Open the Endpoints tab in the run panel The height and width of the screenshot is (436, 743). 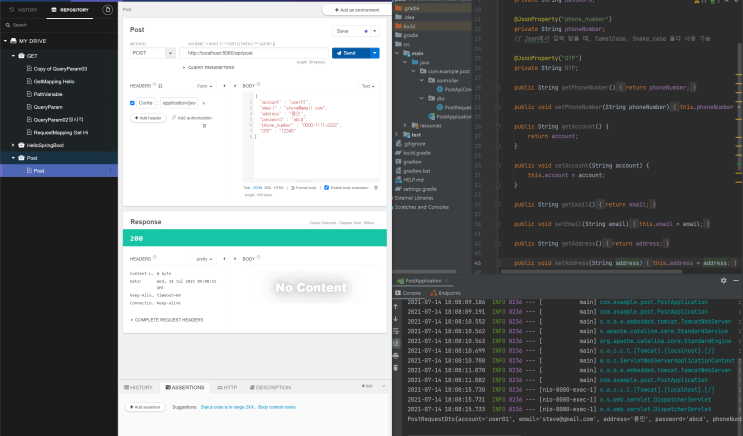pos(445,293)
